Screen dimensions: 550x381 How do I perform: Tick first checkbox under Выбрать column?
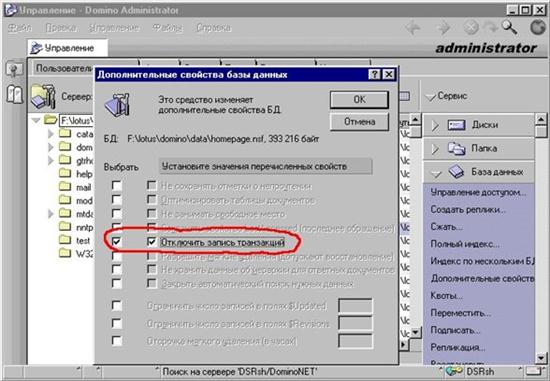tap(116, 185)
